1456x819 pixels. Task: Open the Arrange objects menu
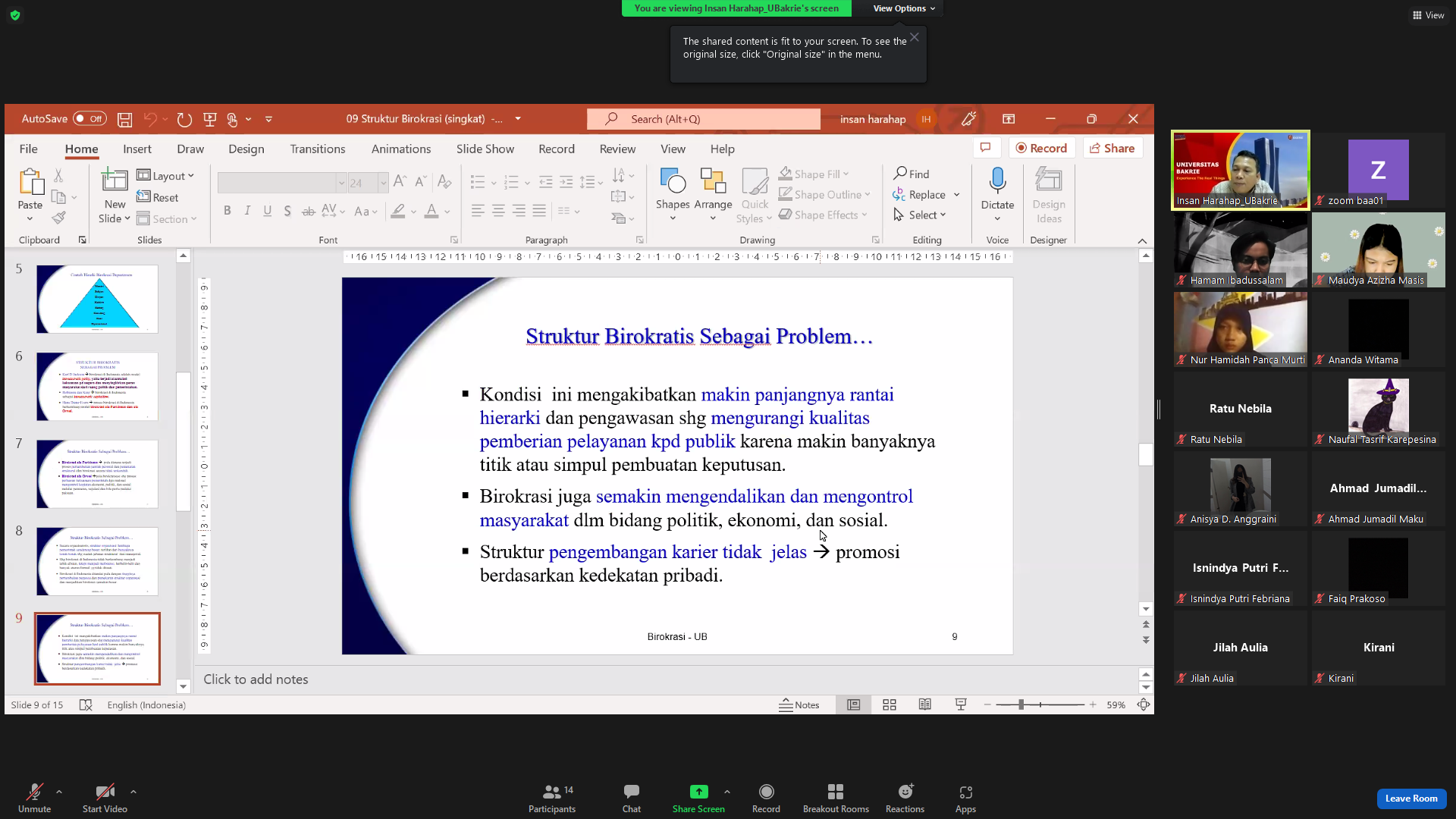713,196
